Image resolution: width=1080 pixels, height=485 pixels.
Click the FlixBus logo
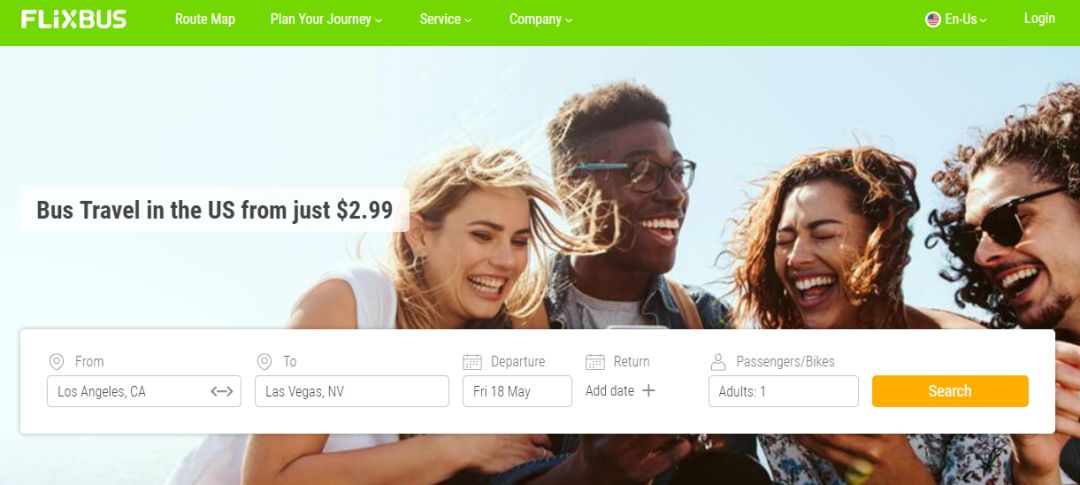point(74,19)
